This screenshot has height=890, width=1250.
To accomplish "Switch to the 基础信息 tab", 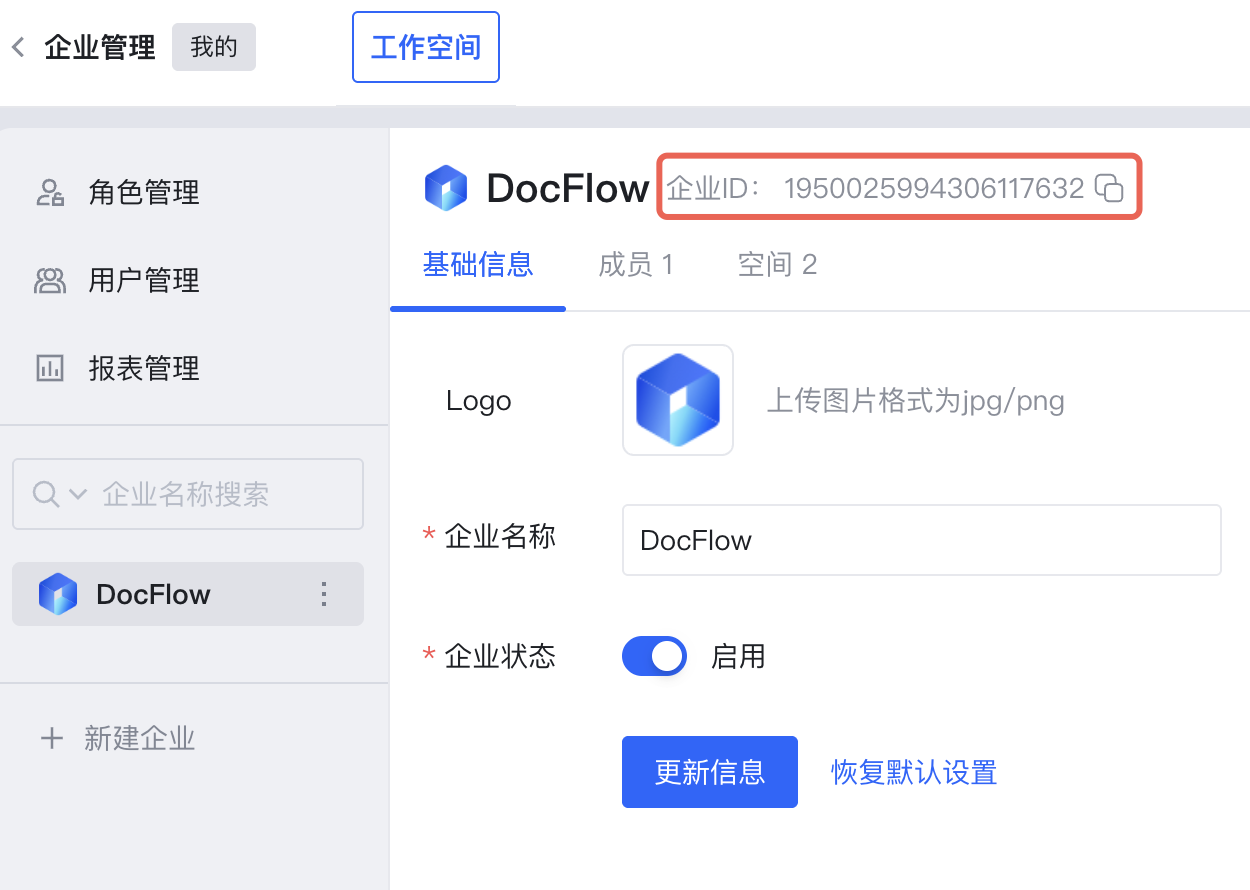I will 478,265.
